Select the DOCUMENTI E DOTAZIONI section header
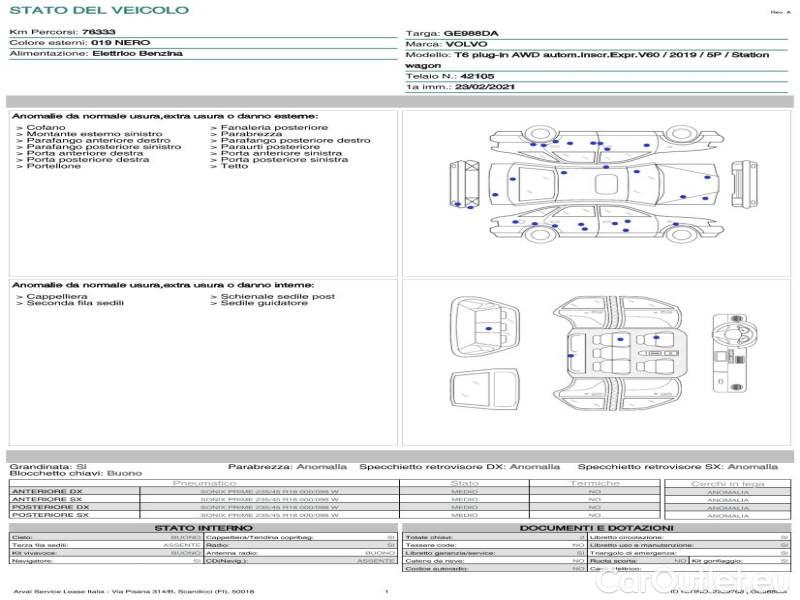This screenshot has width=800, height=600. pyautogui.click(x=596, y=527)
